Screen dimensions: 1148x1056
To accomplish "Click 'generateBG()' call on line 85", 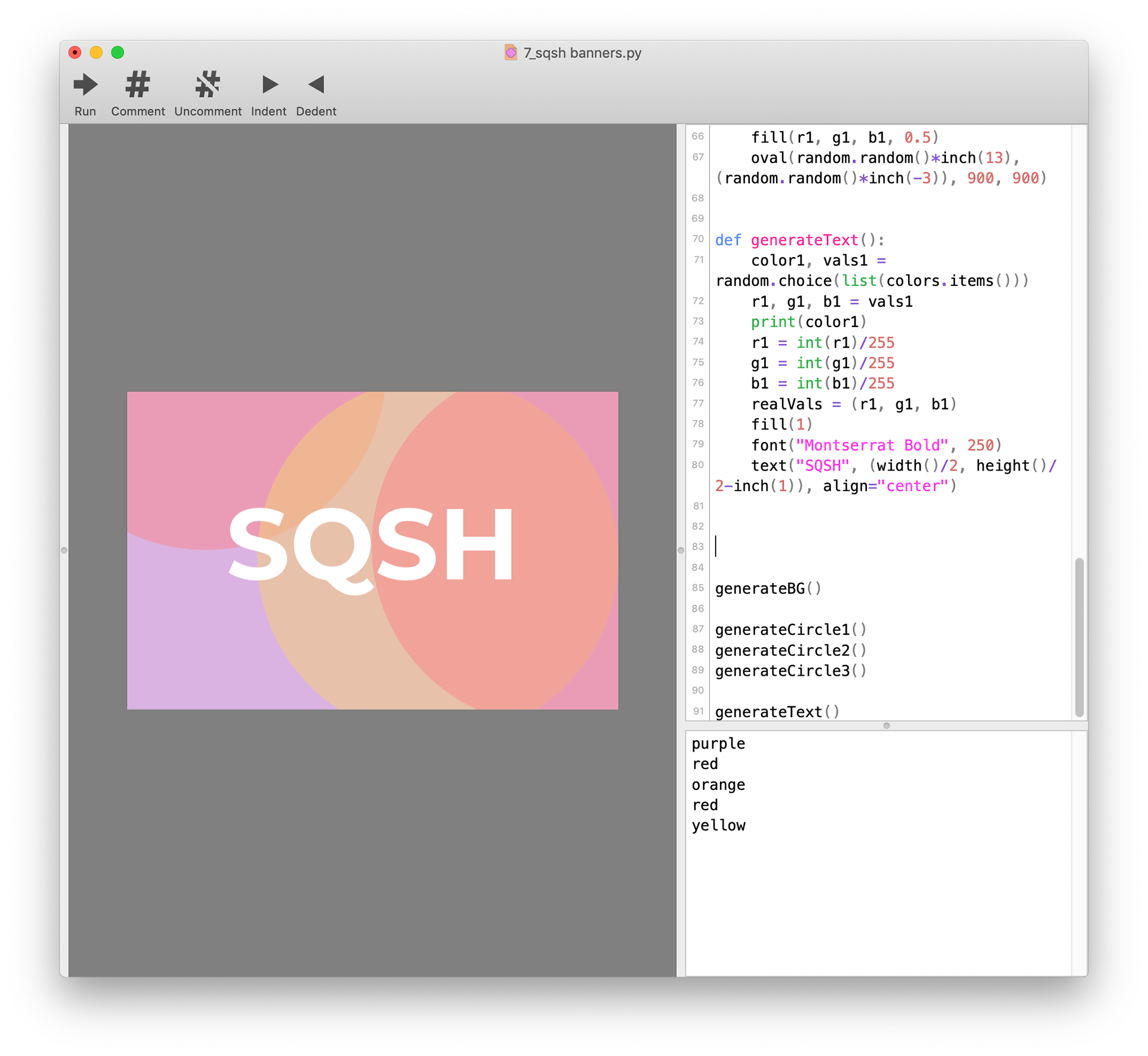I will point(768,588).
